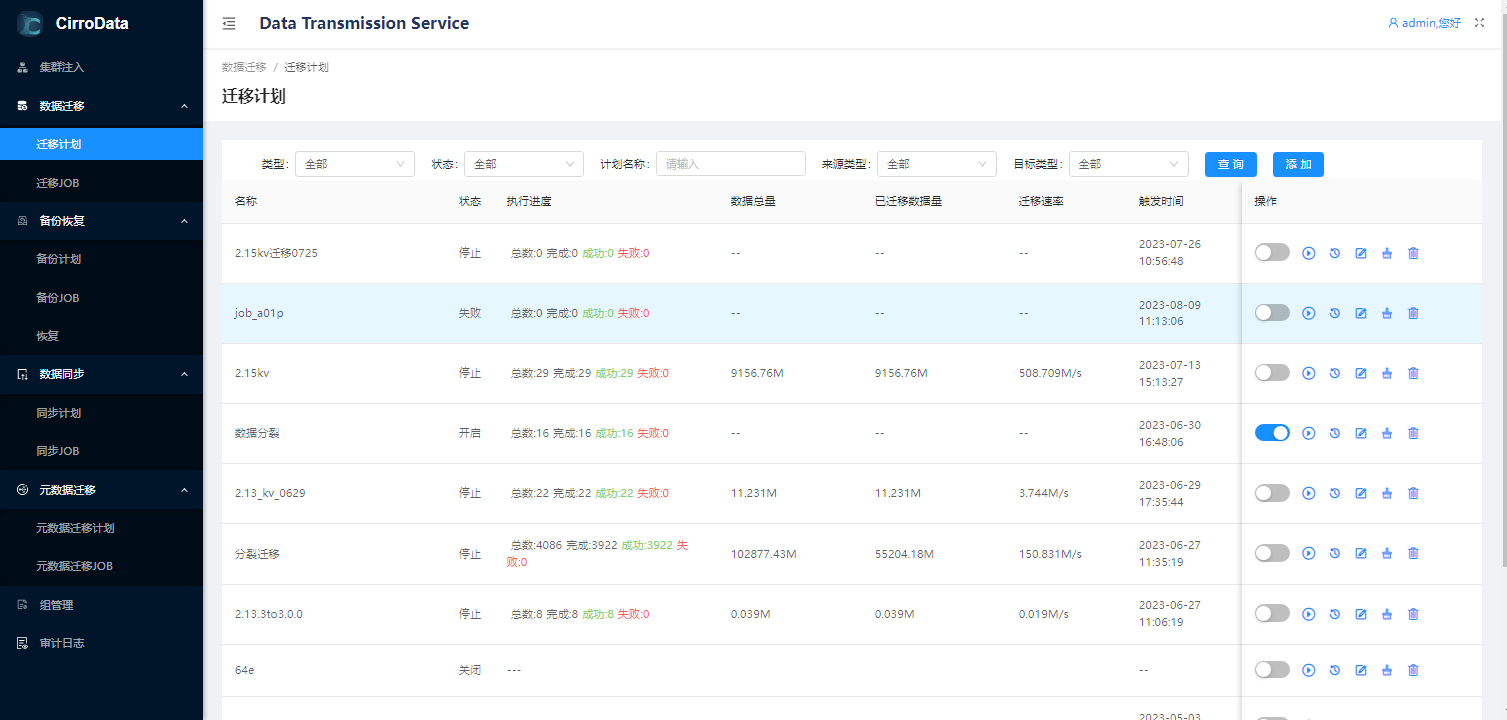This screenshot has height=720, width=1507.
Task: Collapse the 元数据迁移 sidebar group
Action: tap(101, 490)
